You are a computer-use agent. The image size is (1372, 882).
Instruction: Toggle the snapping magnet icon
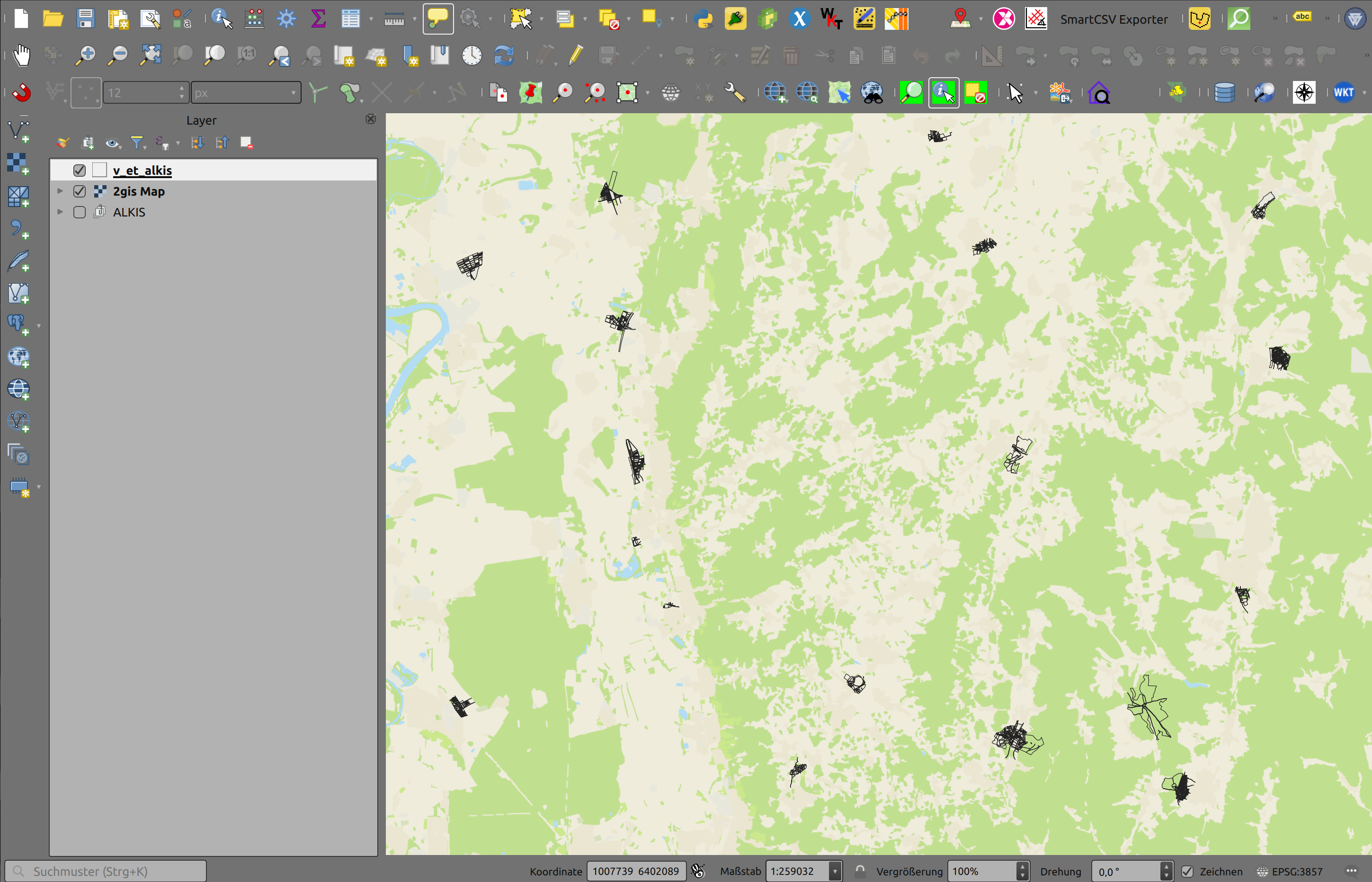tap(22, 92)
